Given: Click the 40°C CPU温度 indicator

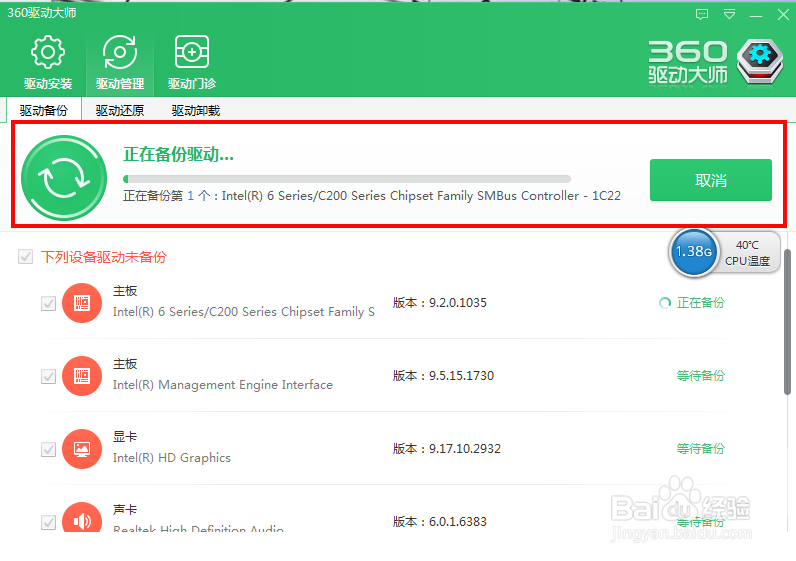Looking at the screenshot, I should tap(747, 253).
